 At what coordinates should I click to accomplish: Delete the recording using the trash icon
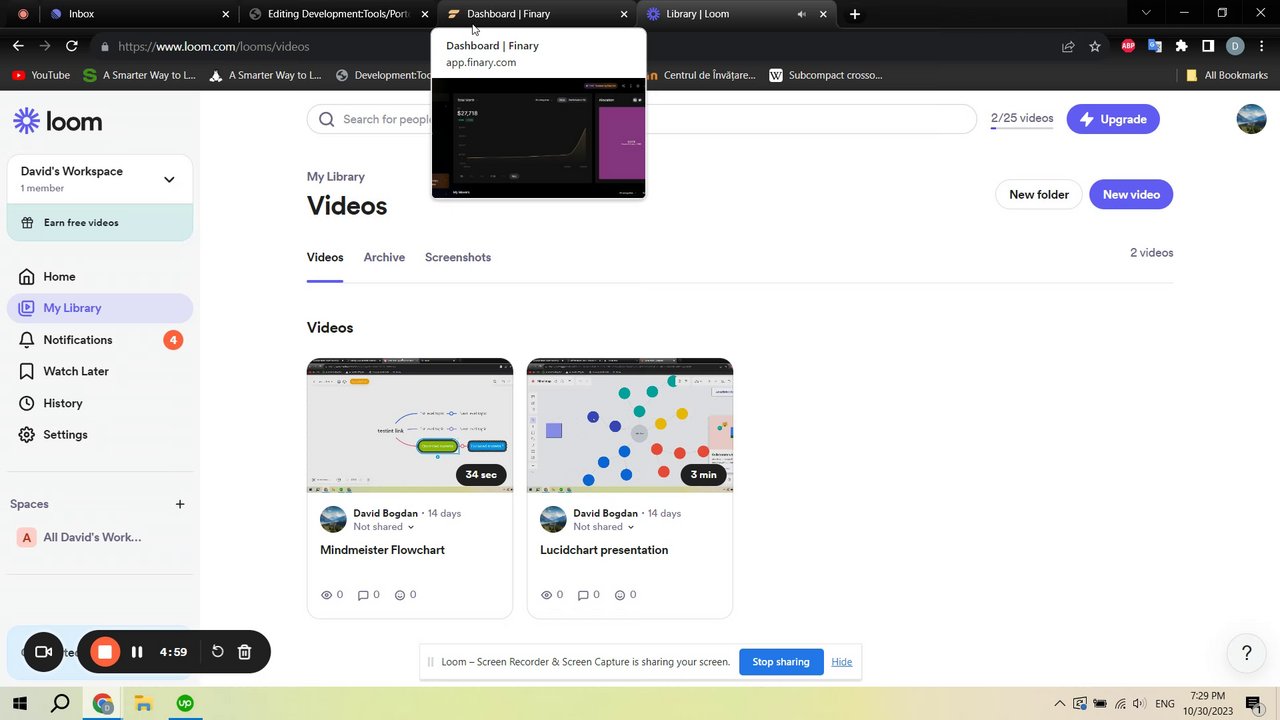point(244,652)
